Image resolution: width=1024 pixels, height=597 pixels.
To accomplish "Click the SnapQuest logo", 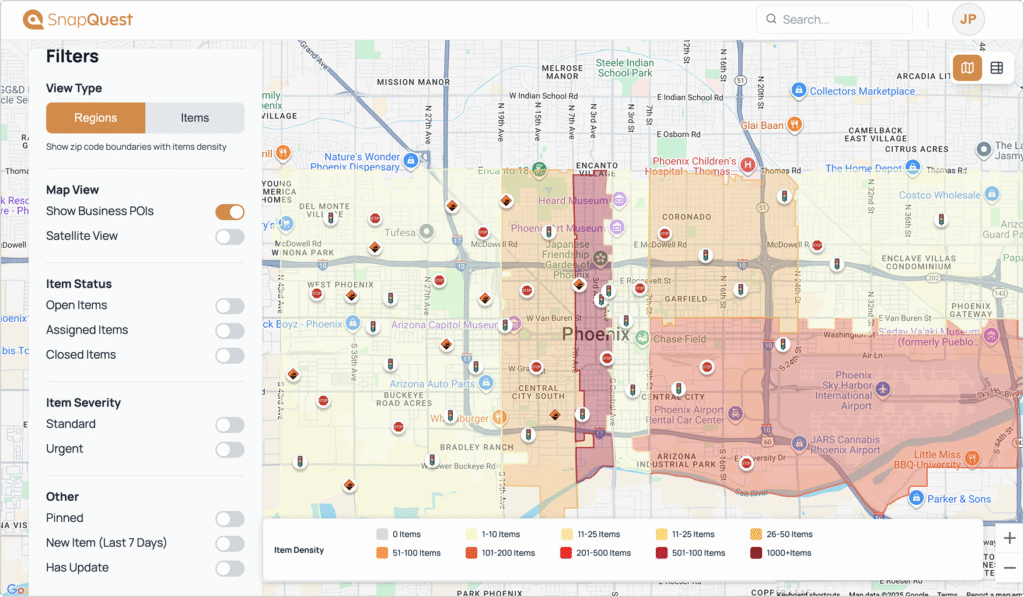I will pos(78,20).
